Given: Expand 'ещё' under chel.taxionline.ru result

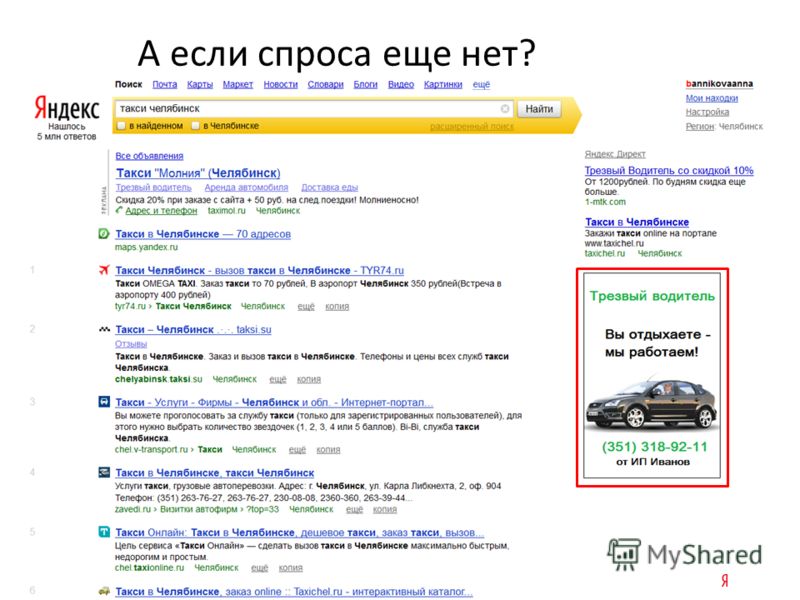Looking at the screenshot, I should pyautogui.click(x=260, y=568).
